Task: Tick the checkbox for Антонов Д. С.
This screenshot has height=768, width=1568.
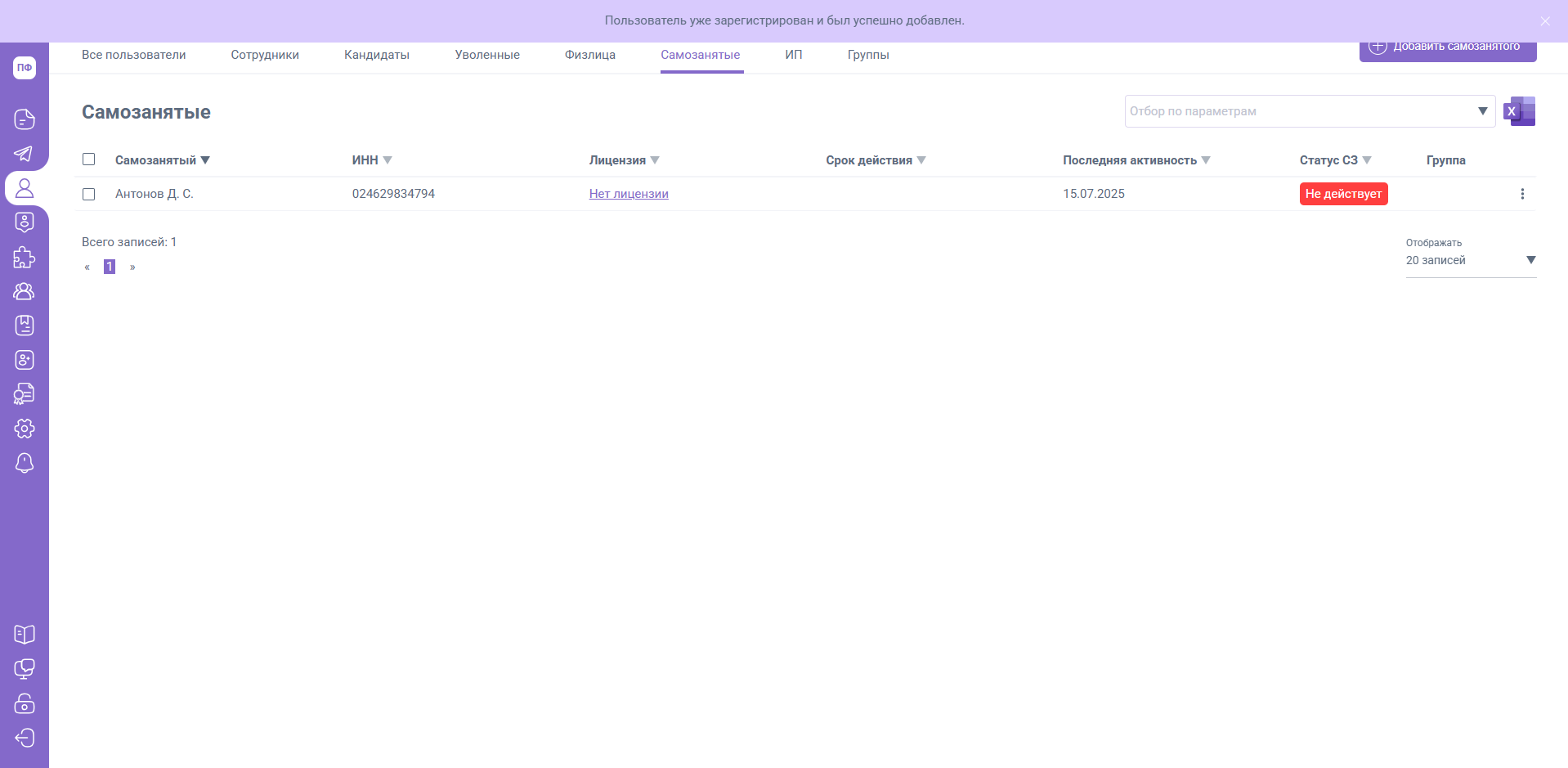Action: (89, 194)
